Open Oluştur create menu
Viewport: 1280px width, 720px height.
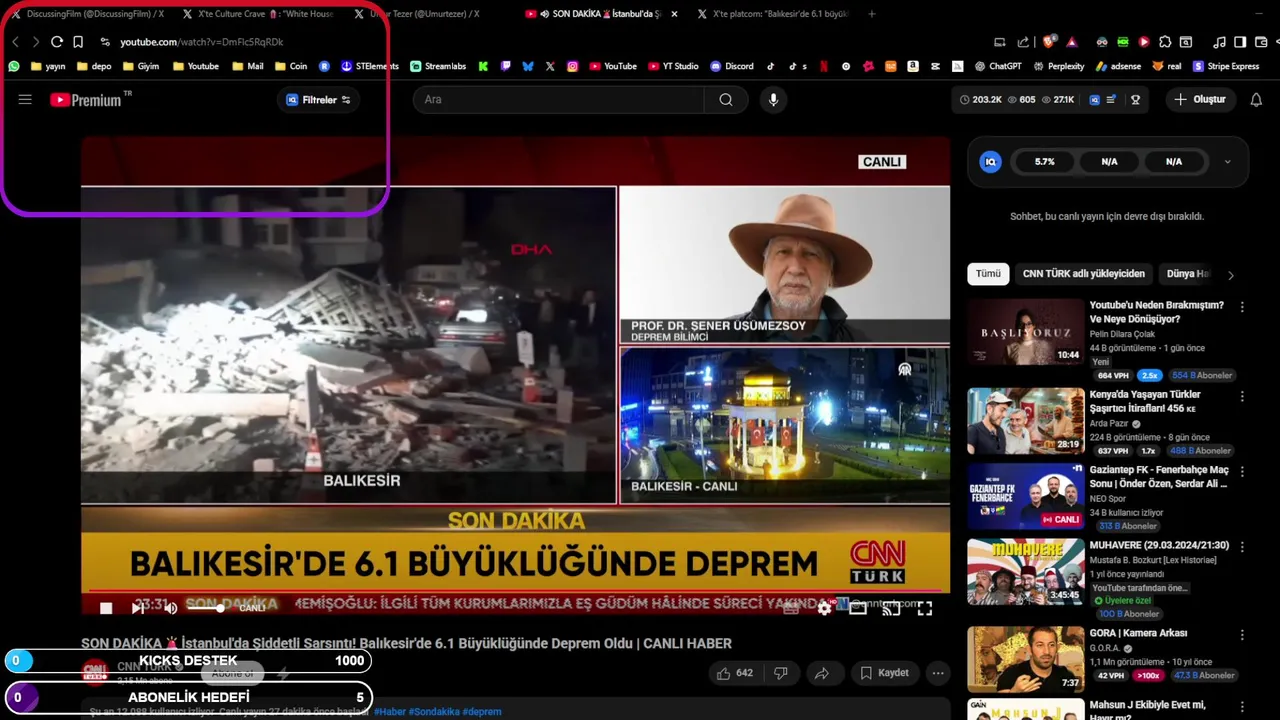click(1200, 99)
